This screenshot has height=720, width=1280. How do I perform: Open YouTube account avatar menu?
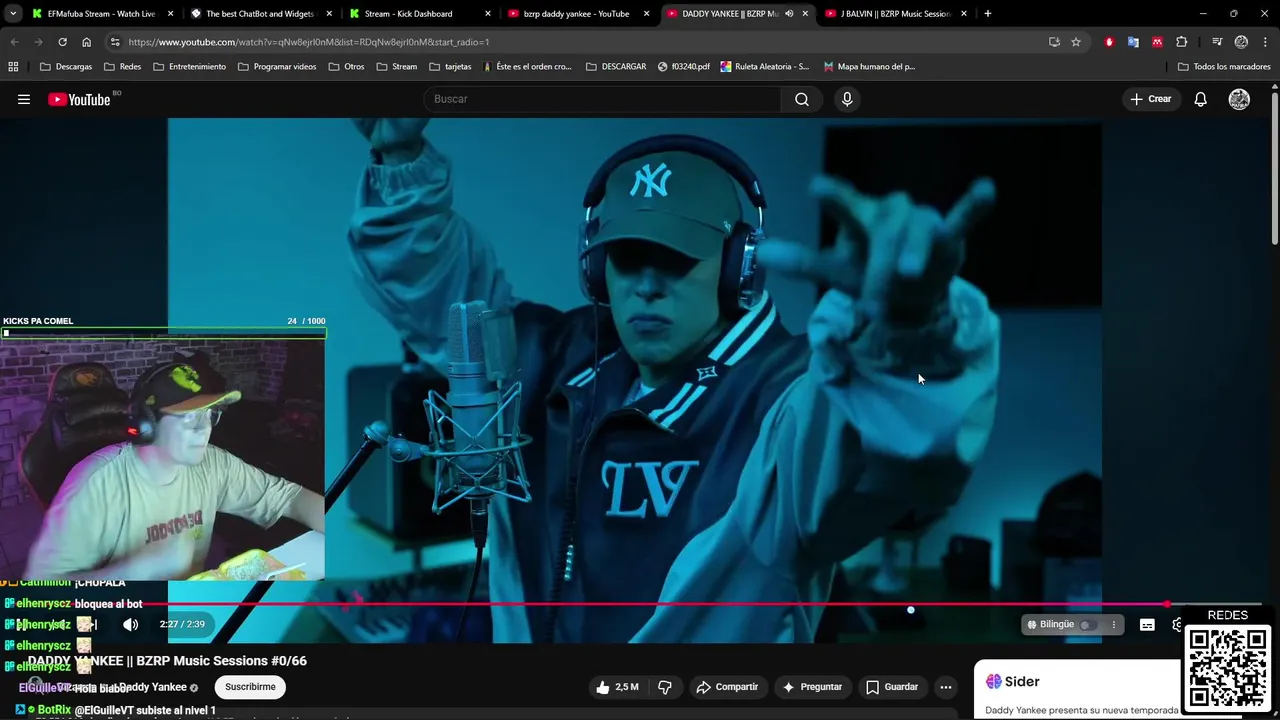coord(1239,99)
